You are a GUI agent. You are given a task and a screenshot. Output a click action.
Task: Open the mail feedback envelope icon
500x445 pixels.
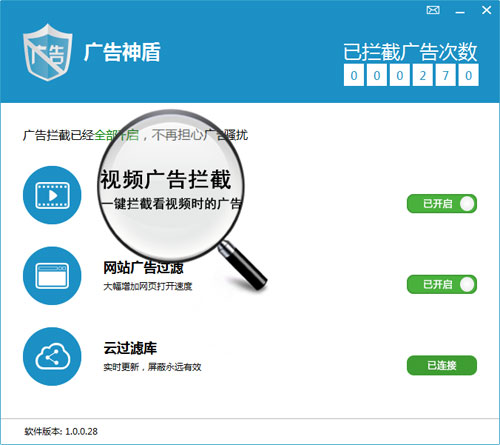(433, 10)
